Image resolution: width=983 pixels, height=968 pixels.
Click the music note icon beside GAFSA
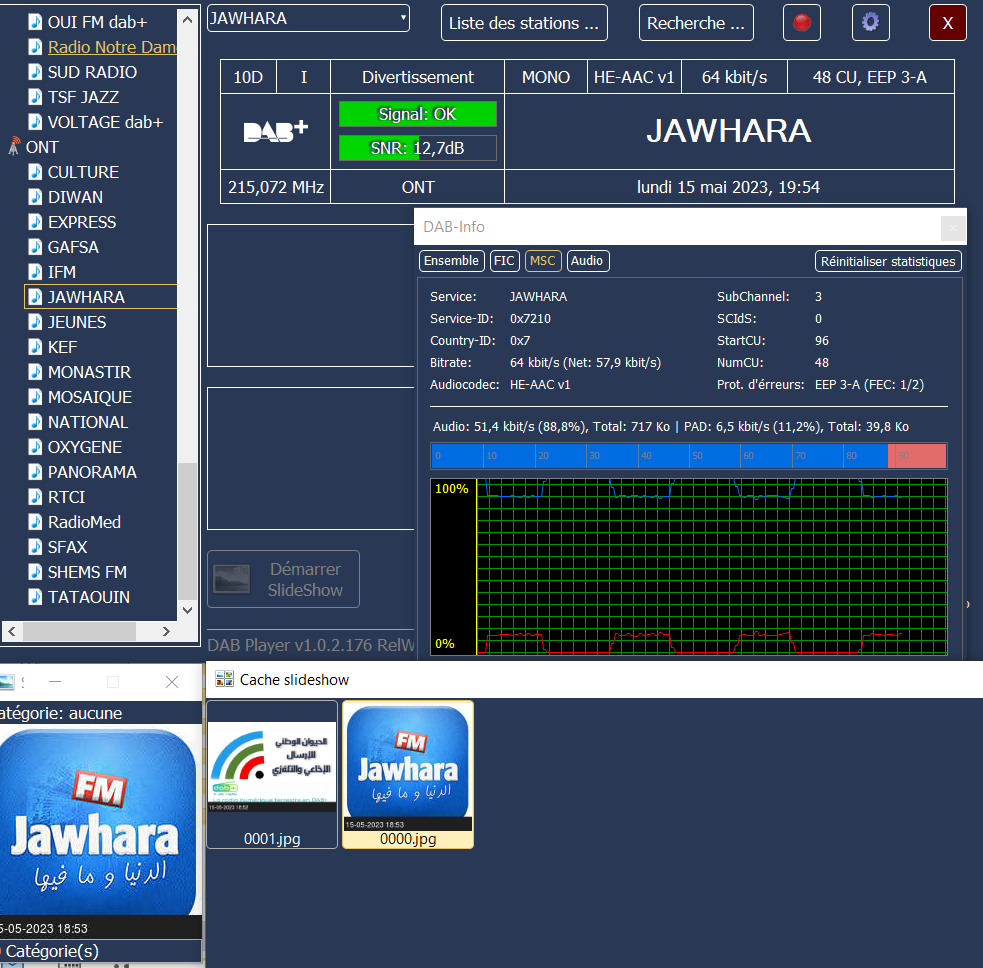pos(35,247)
